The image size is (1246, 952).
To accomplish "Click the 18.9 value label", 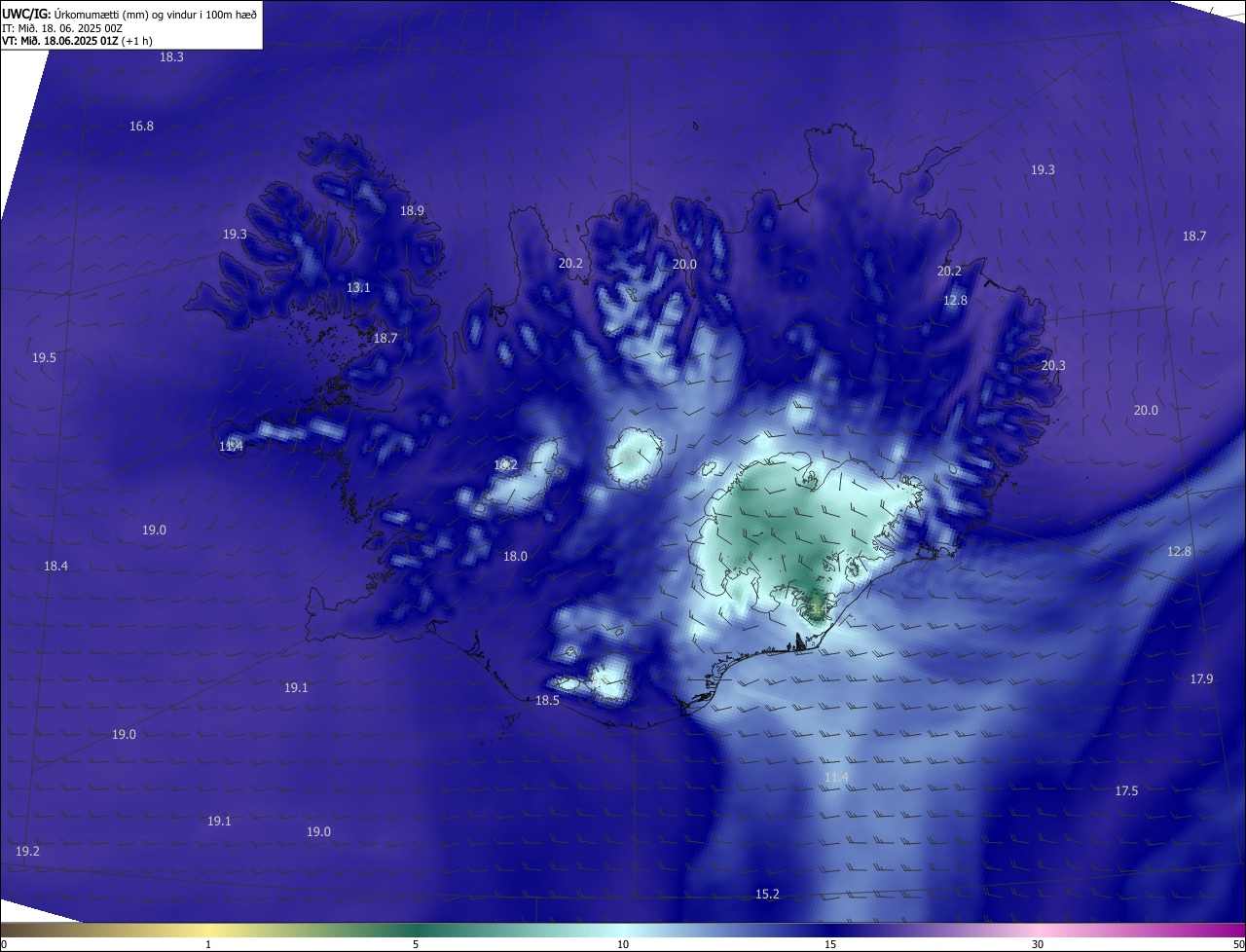I will pos(412,211).
